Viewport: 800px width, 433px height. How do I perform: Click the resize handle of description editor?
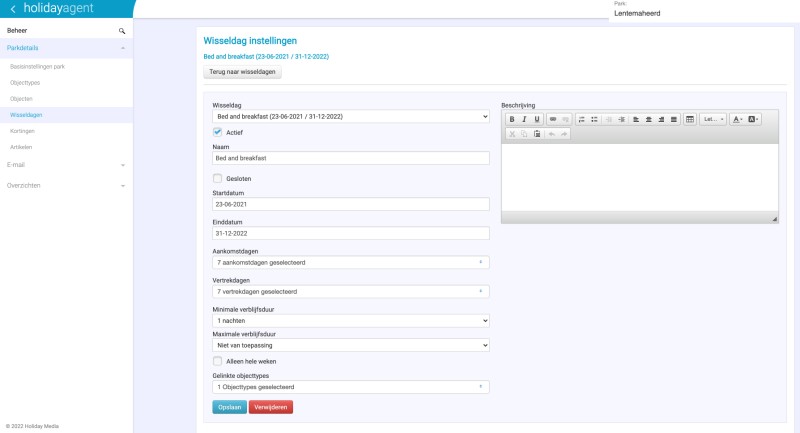774,219
